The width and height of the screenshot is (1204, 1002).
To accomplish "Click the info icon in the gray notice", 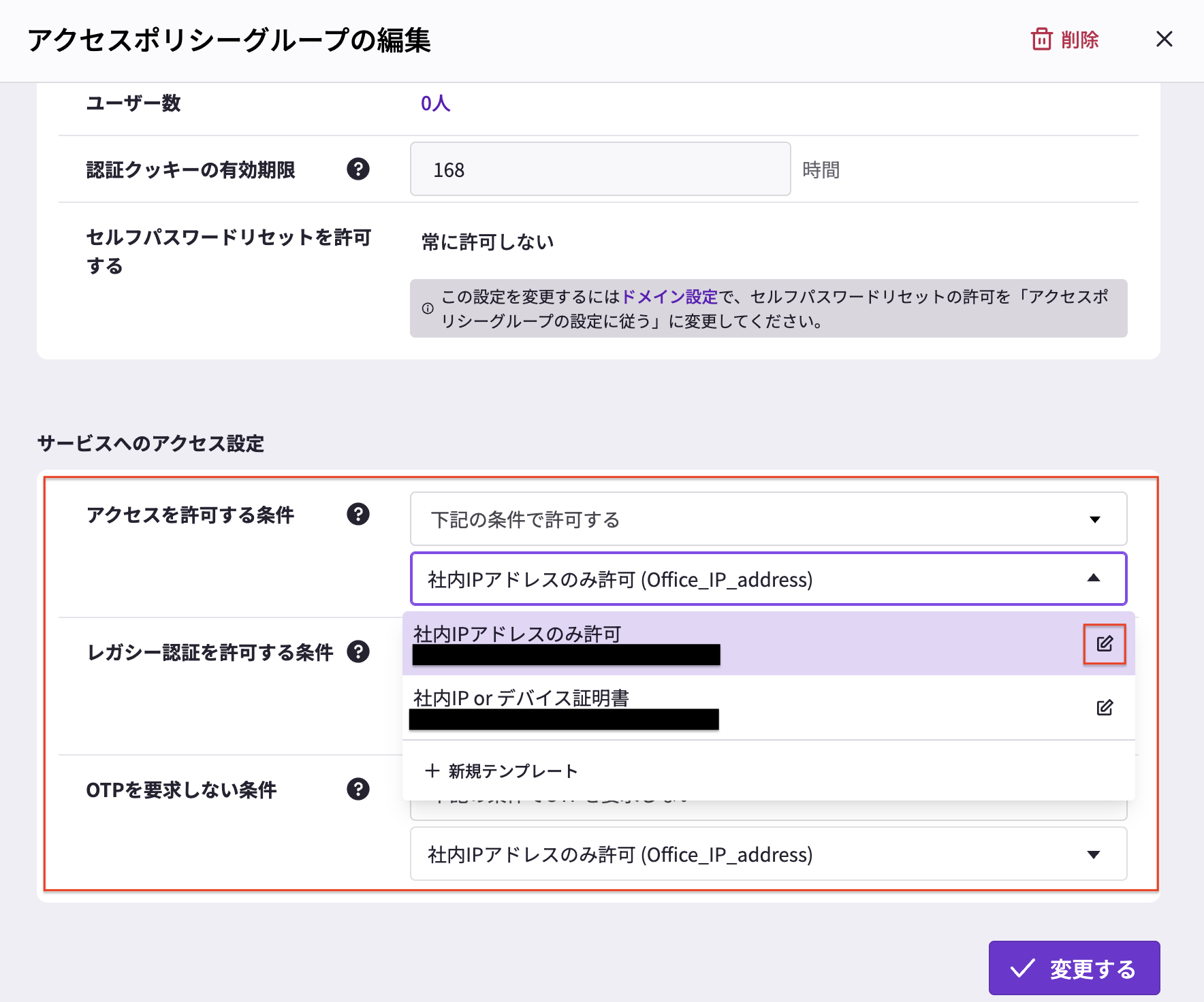I will pos(428,308).
